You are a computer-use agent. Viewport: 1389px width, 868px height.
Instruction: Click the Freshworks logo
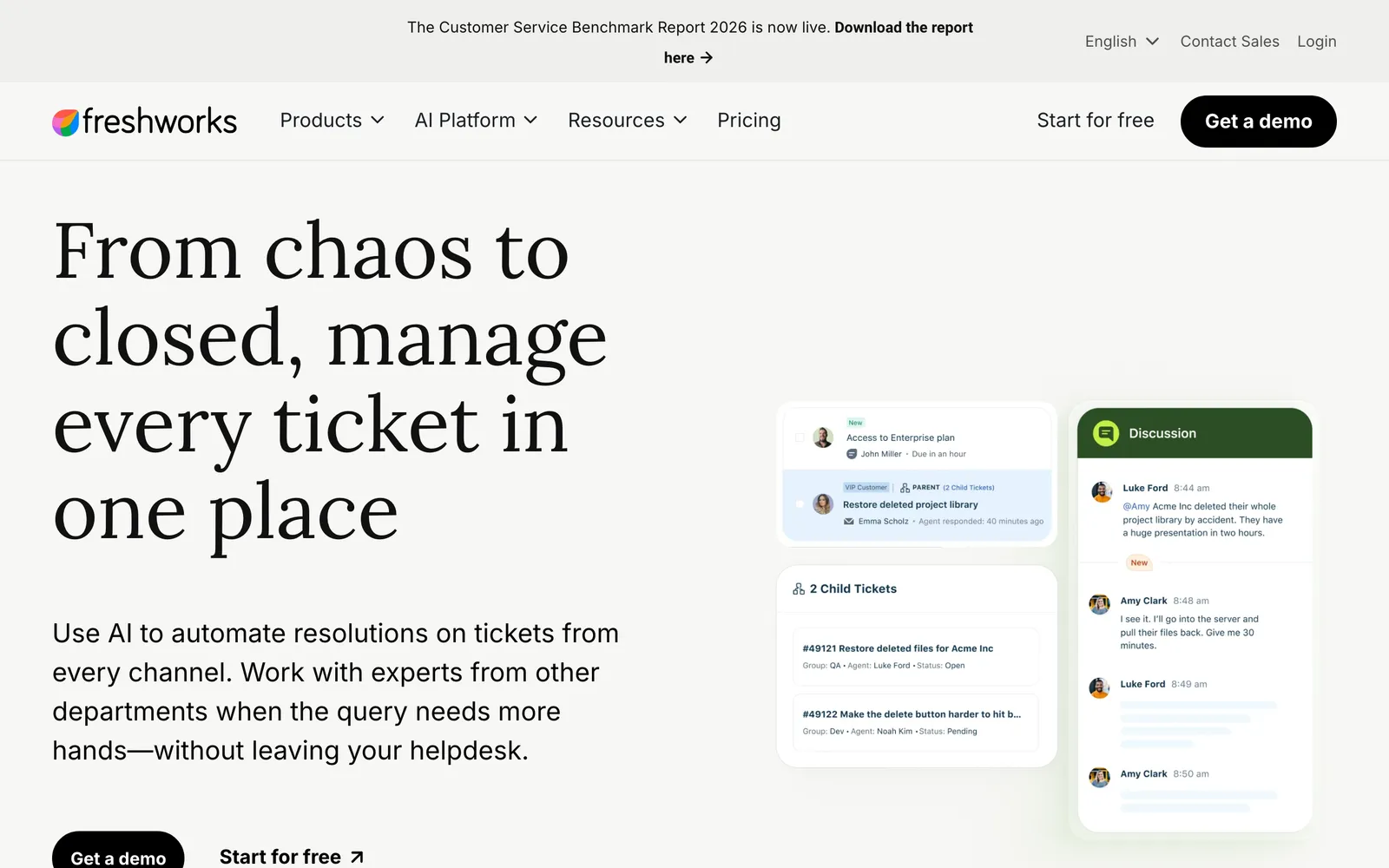(x=144, y=122)
